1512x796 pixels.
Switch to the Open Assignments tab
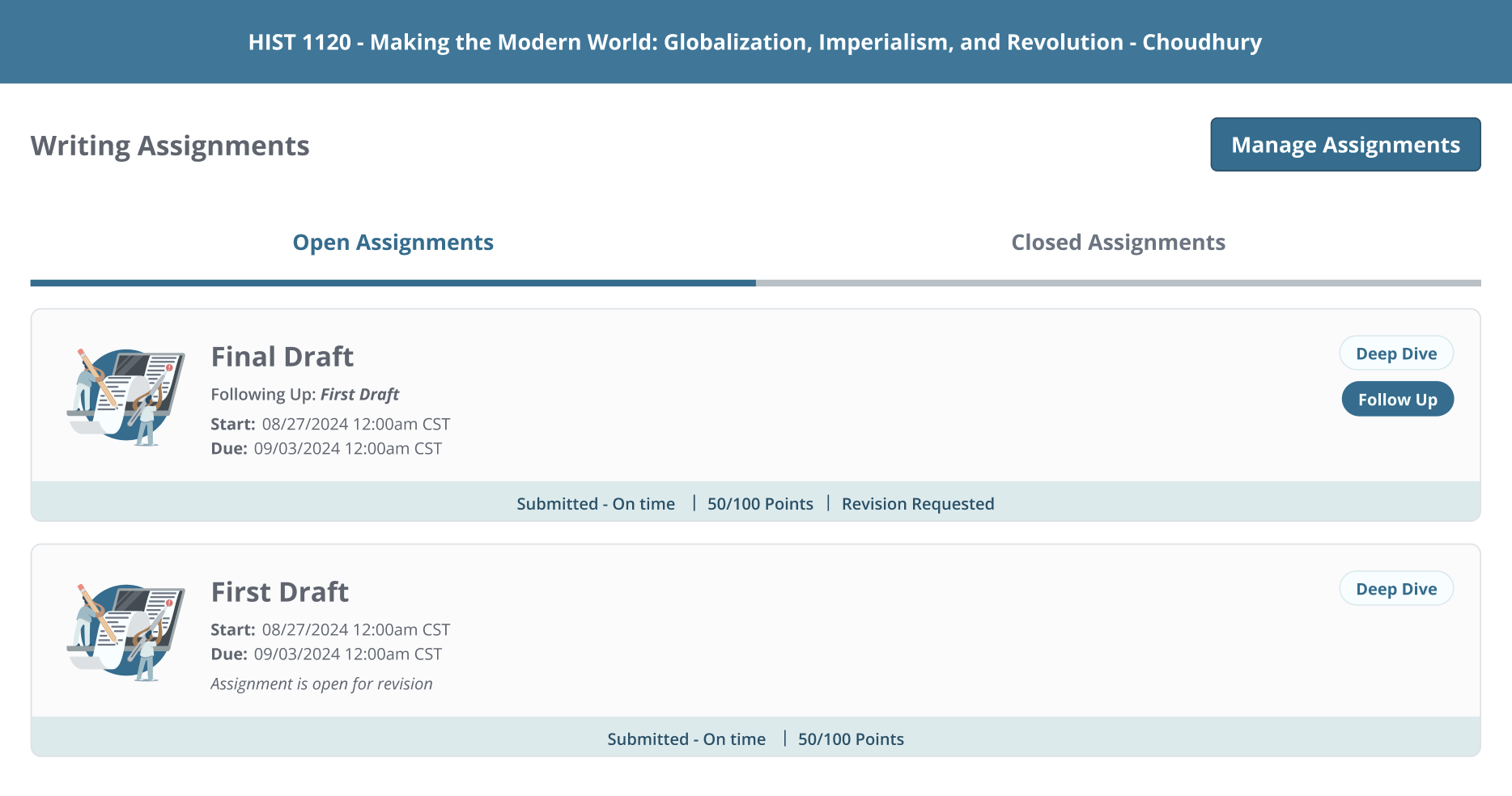coord(393,242)
